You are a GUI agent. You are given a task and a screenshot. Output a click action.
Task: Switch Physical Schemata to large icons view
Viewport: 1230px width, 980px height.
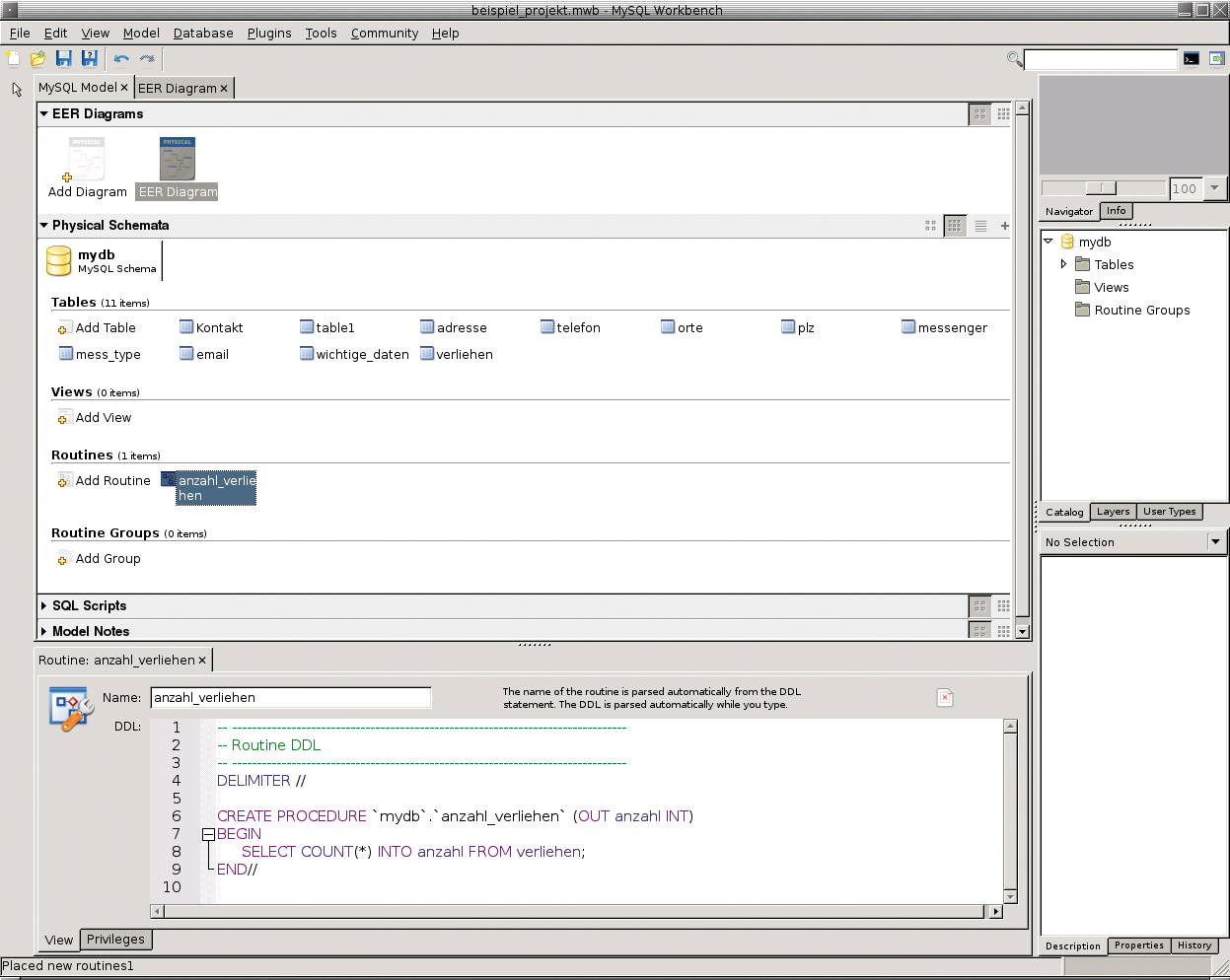tap(930, 226)
